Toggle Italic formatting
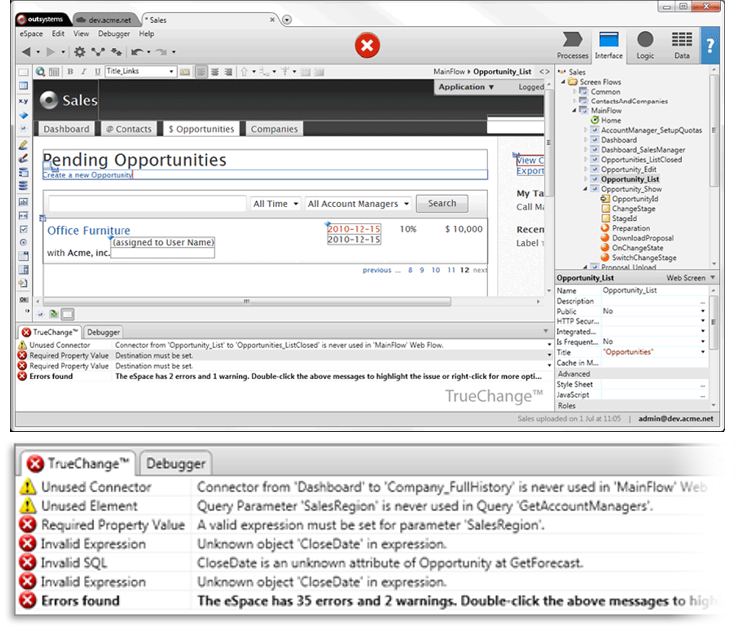Image resolution: width=735 pixels, height=630 pixels. 83,72
